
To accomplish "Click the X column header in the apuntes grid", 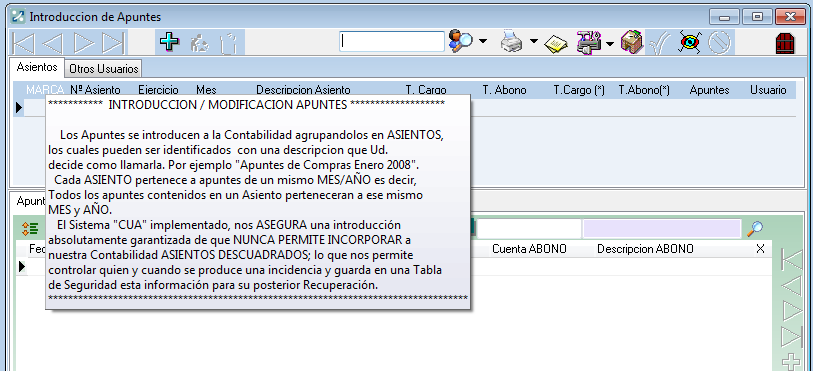I will coord(760,249).
